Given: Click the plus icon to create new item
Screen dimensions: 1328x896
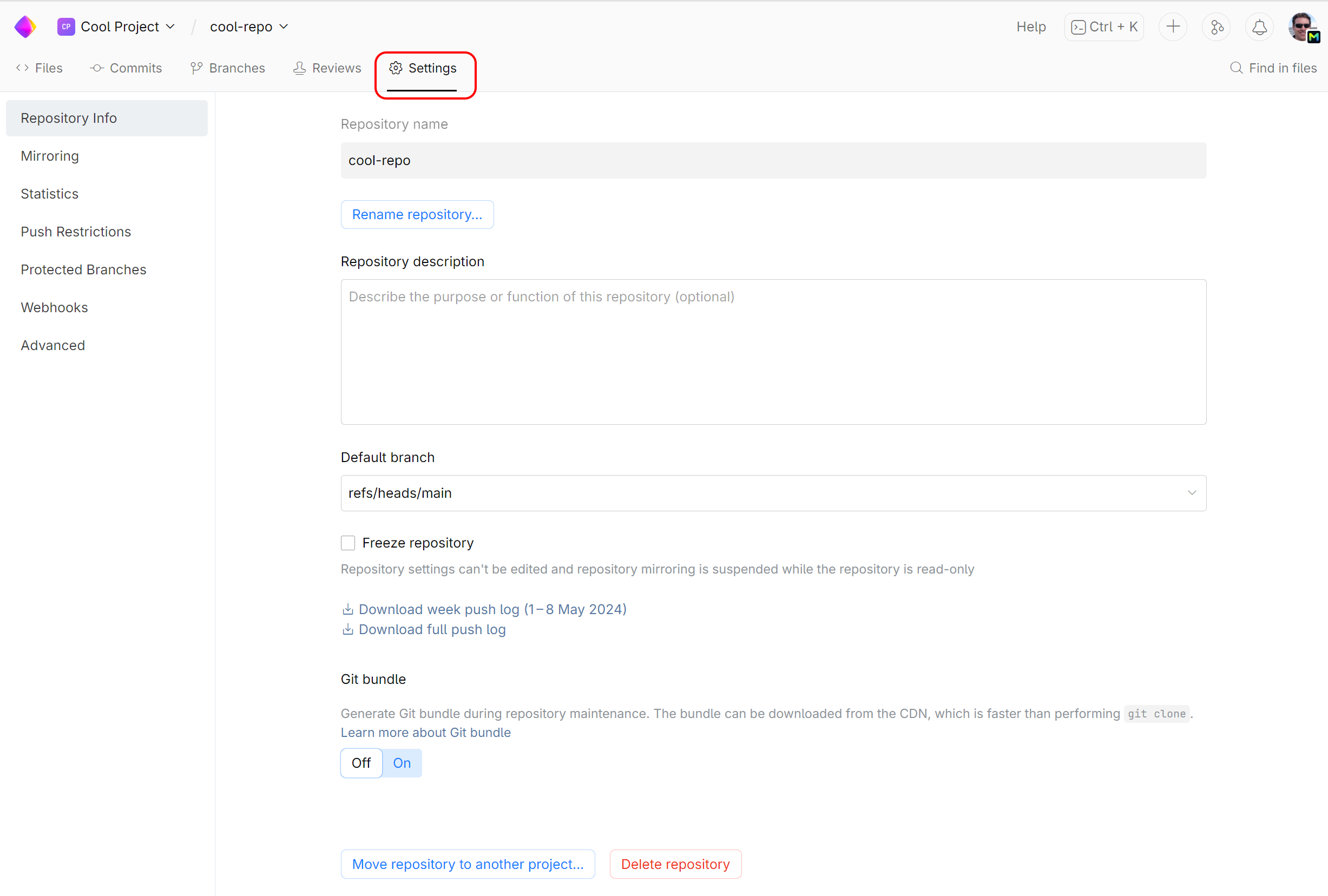Looking at the screenshot, I should point(1173,27).
